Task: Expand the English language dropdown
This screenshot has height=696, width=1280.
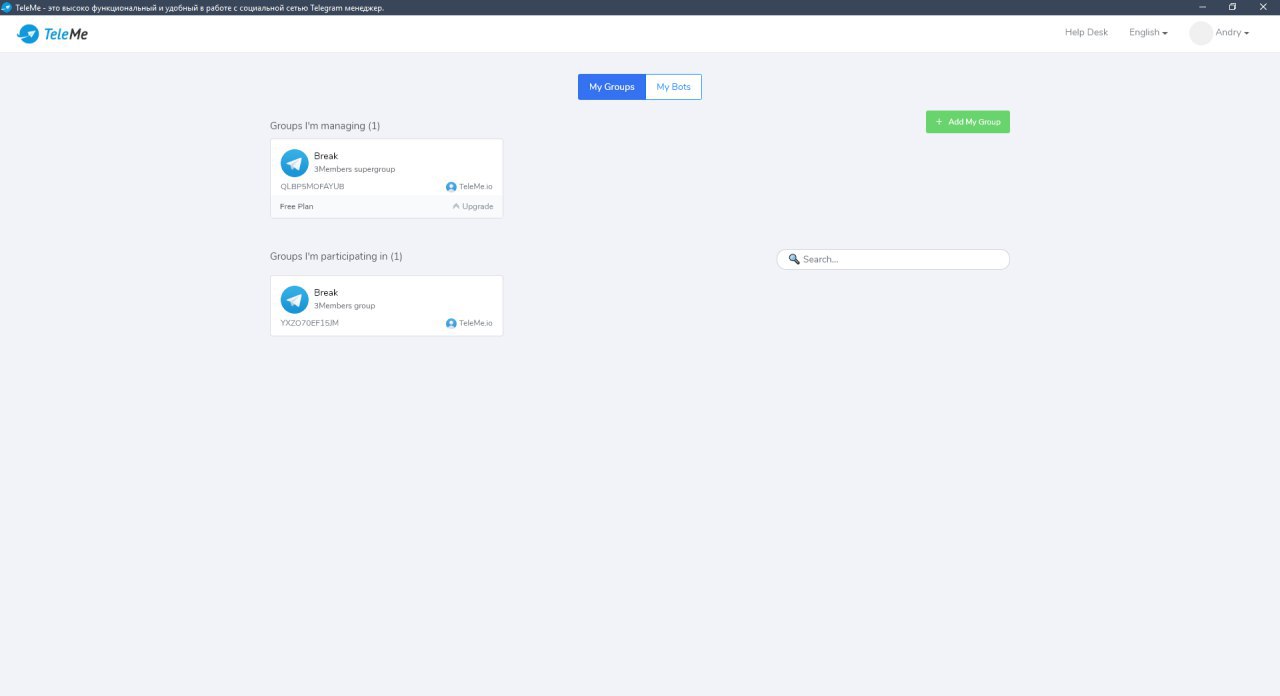Action: [x=1148, y=33]
